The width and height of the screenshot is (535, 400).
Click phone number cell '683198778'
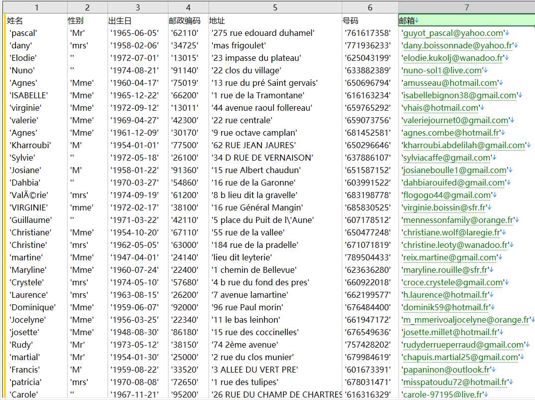click(x=367, y=195)
